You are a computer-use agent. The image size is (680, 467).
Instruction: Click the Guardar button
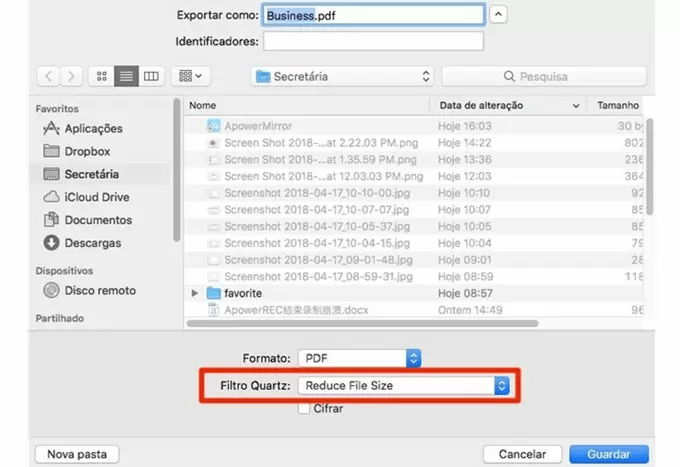click(609, 454)
